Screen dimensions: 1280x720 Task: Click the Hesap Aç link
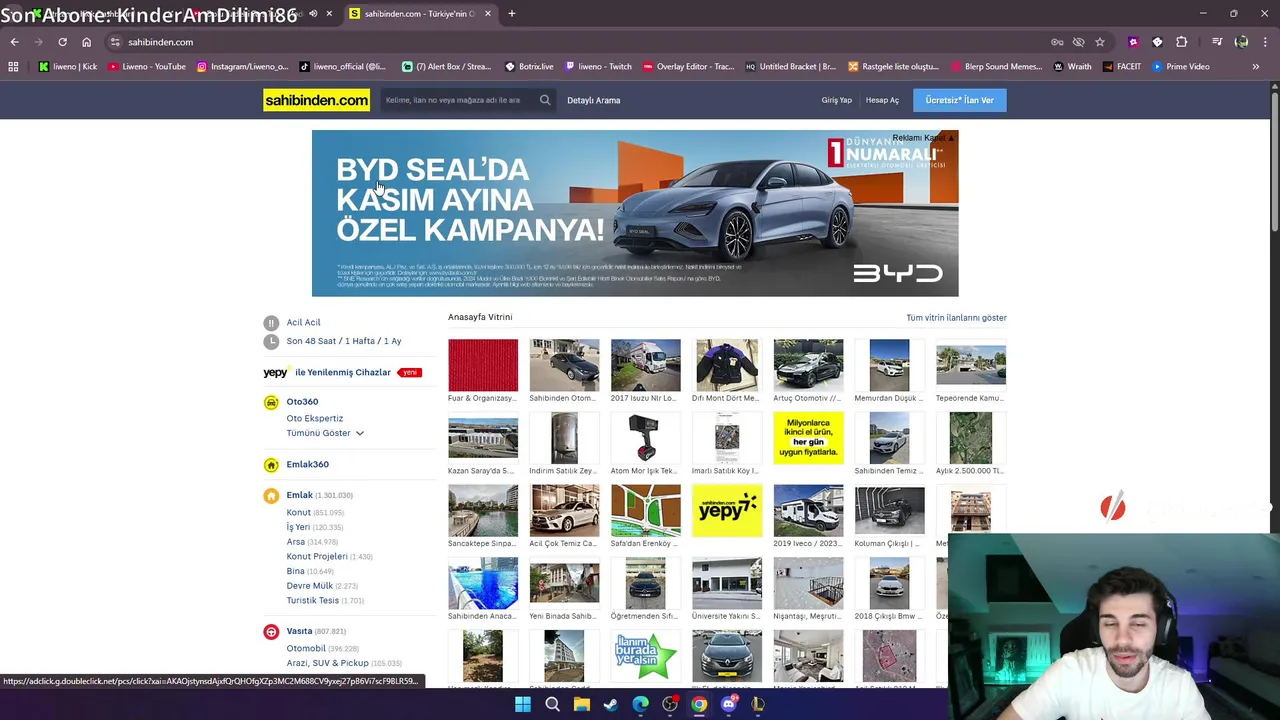coord(882,100)
